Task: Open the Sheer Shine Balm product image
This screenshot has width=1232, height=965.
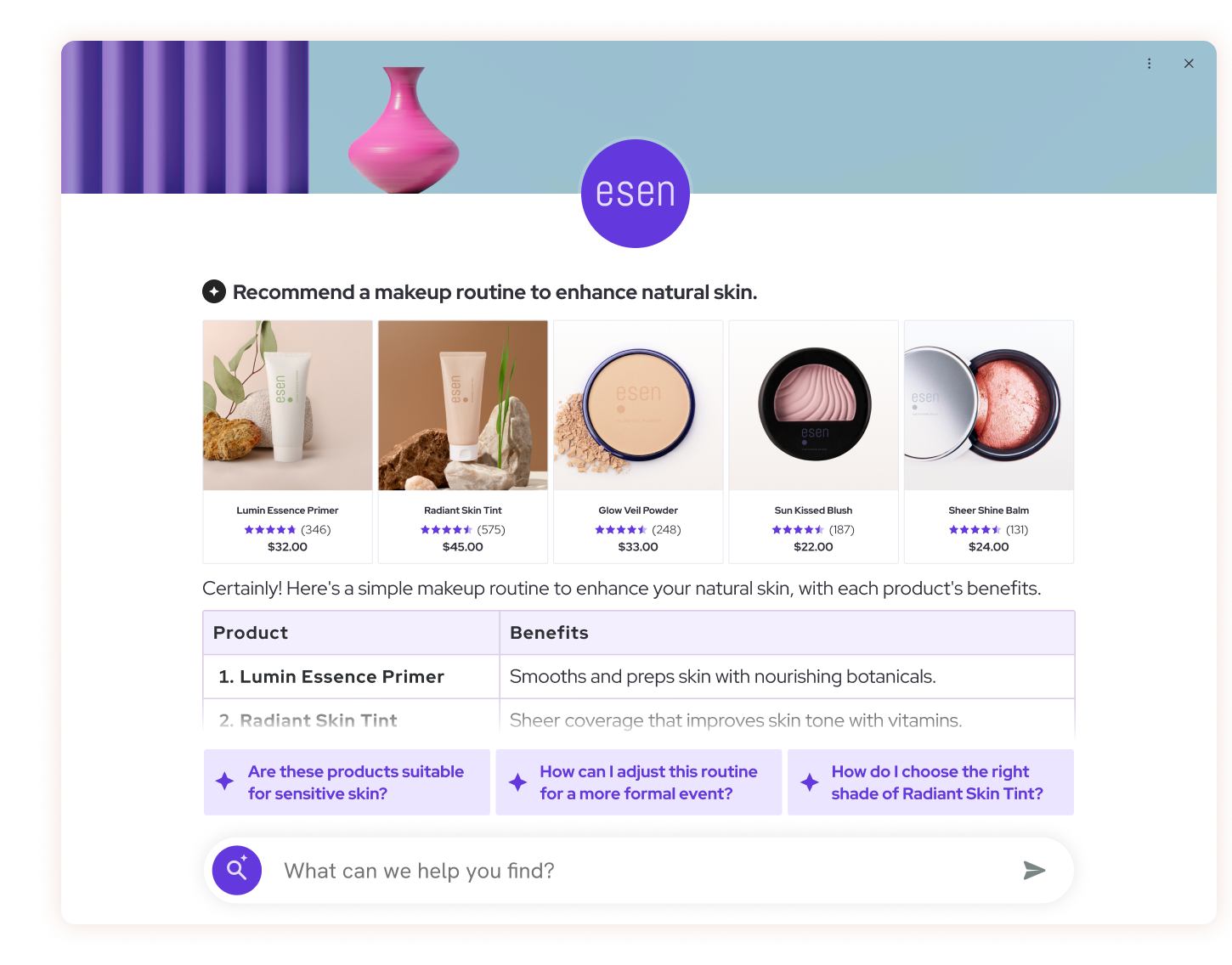Action: [989, 405]
